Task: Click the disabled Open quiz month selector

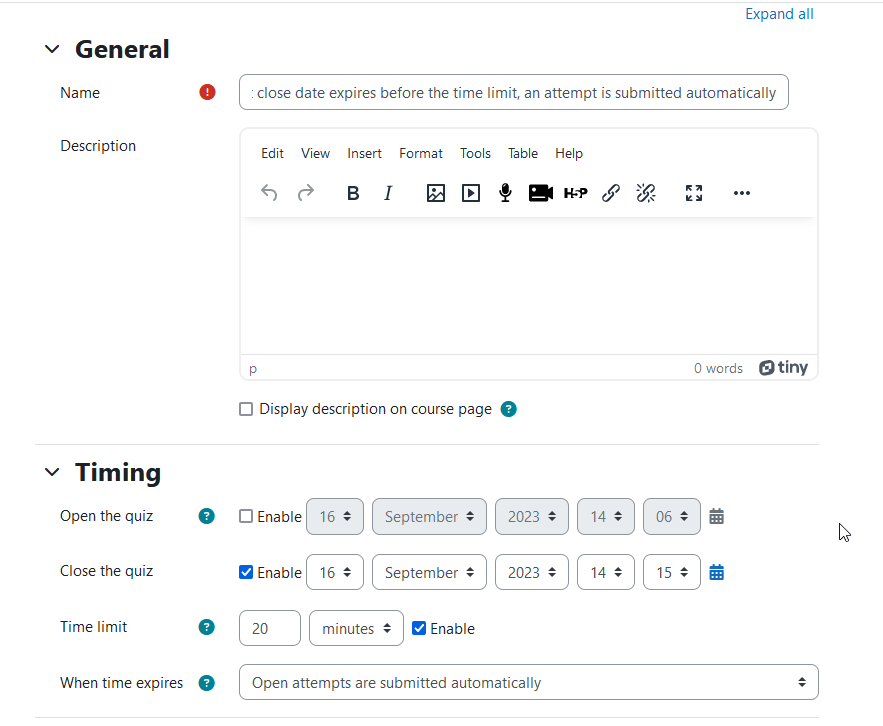Action: coord(429,516)
